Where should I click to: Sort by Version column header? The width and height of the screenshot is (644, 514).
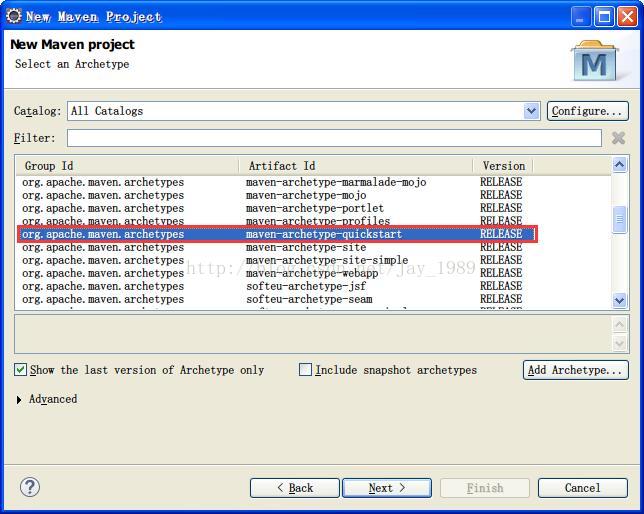click(503, 166)
